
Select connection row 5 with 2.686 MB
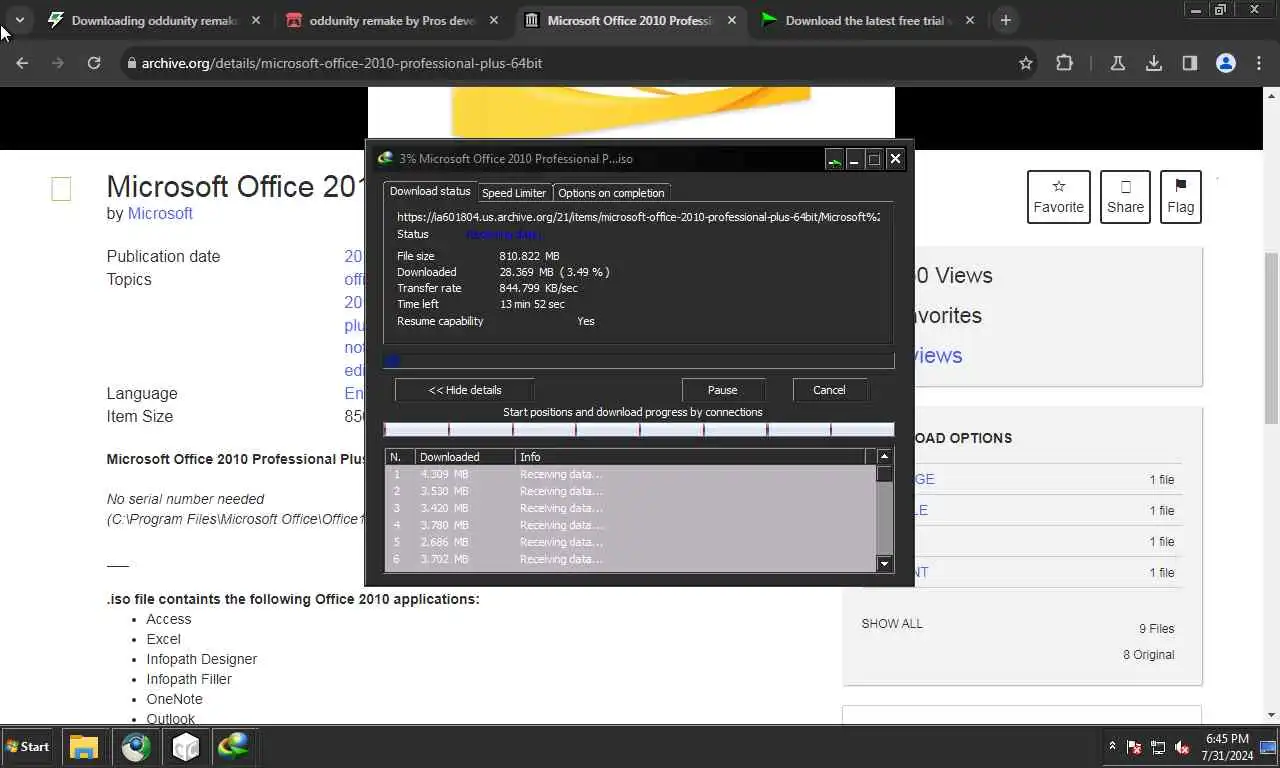pos(631,542)
